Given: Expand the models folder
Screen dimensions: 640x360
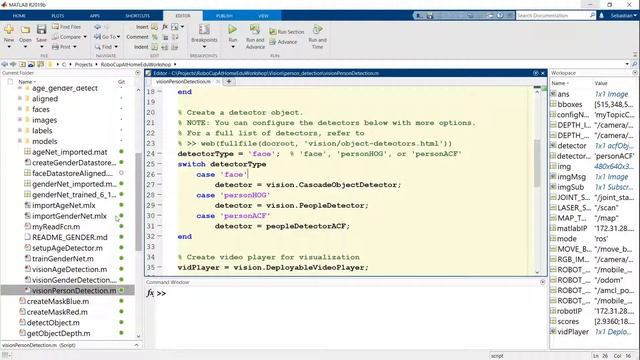Looking at the screenshot, I should [20, 141].
